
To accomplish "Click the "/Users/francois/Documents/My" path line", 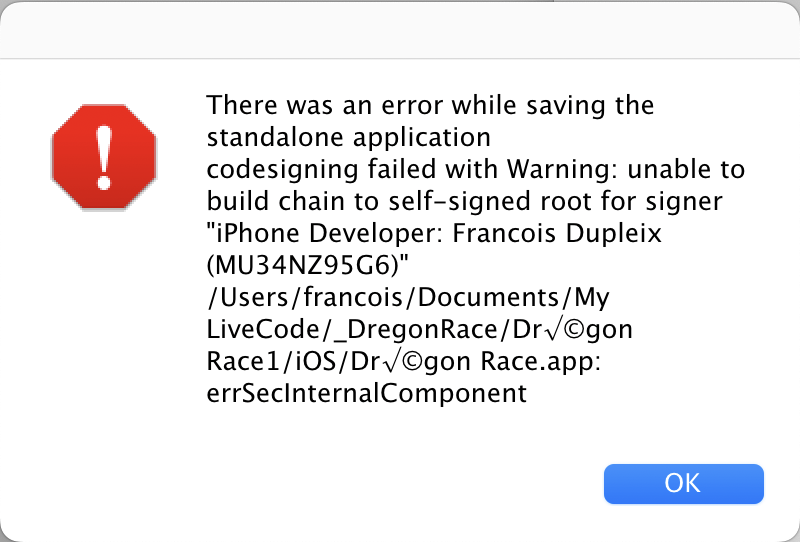I will click(x=407, y=298).
